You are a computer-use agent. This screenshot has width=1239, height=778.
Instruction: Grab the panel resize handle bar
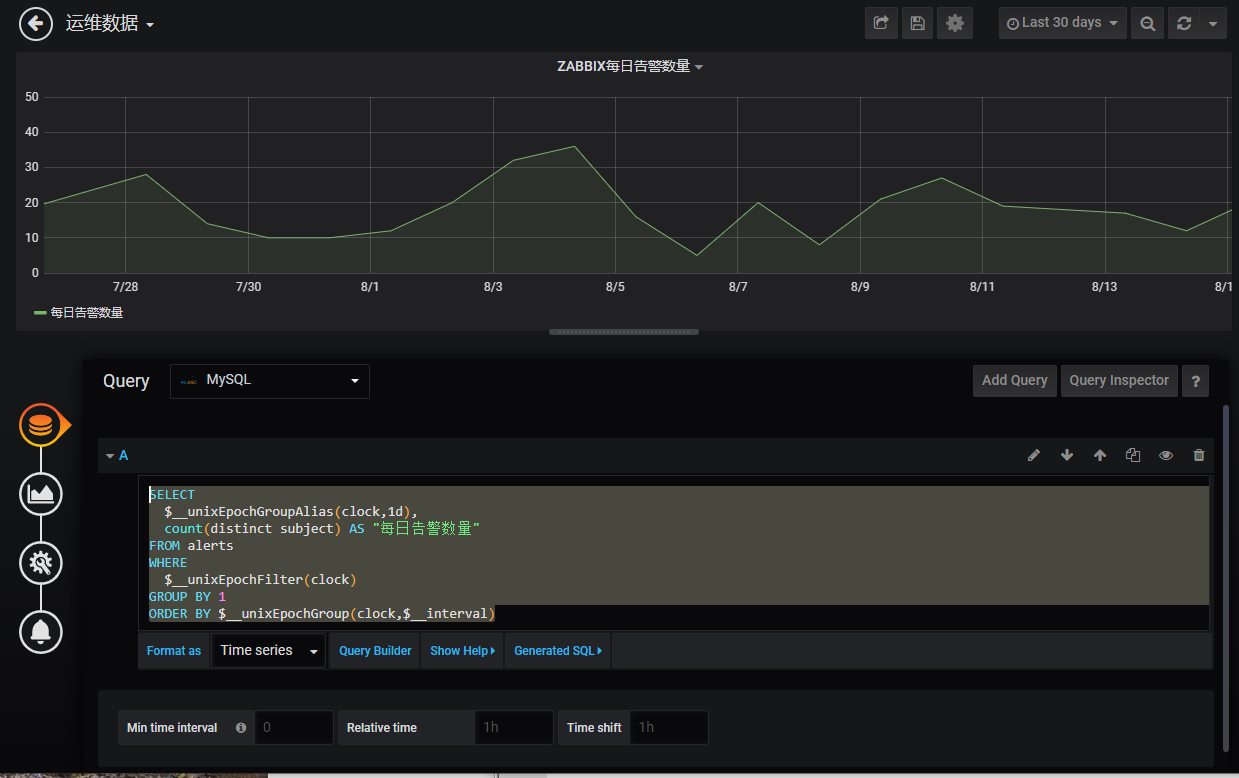click(624, 332)
